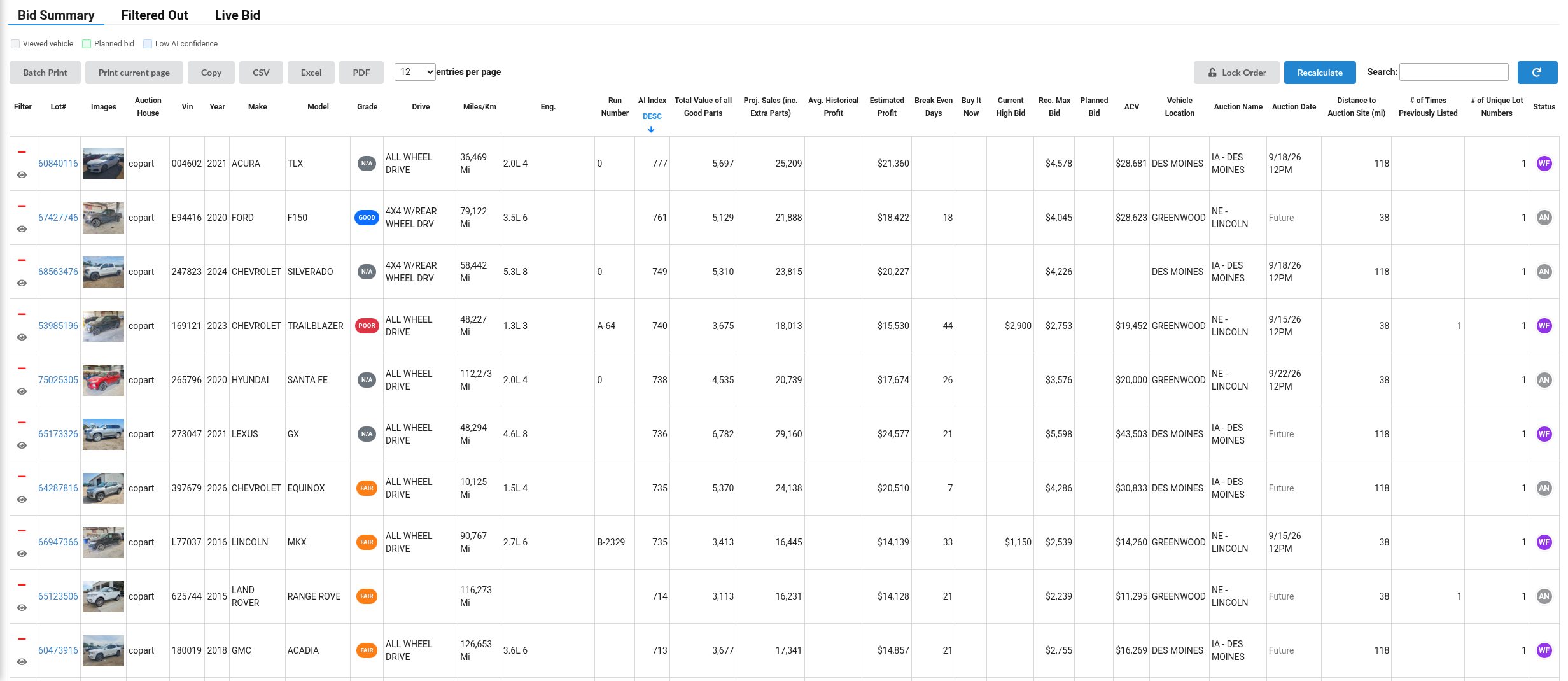Click red minus icon for lot 67427746
Viewport: 1568px width, 681px height.
pyautogui.click(x=22, y=206)
